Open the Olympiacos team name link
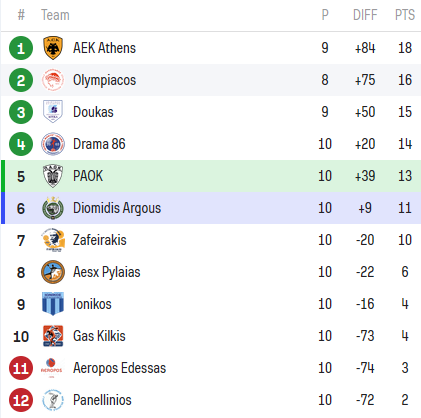The height and width of the screenshot is (418, 421). (104, 80)
